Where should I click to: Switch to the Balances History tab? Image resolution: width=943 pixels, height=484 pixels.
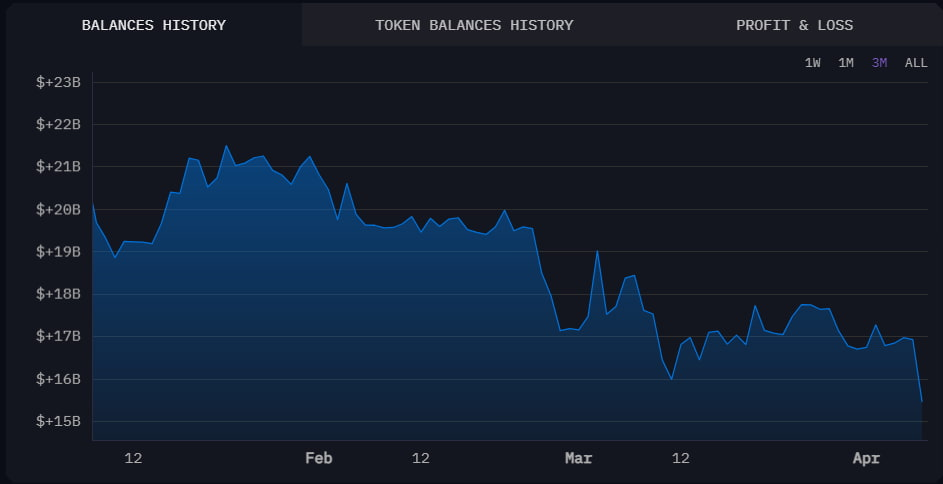click(x=153, y=25)
